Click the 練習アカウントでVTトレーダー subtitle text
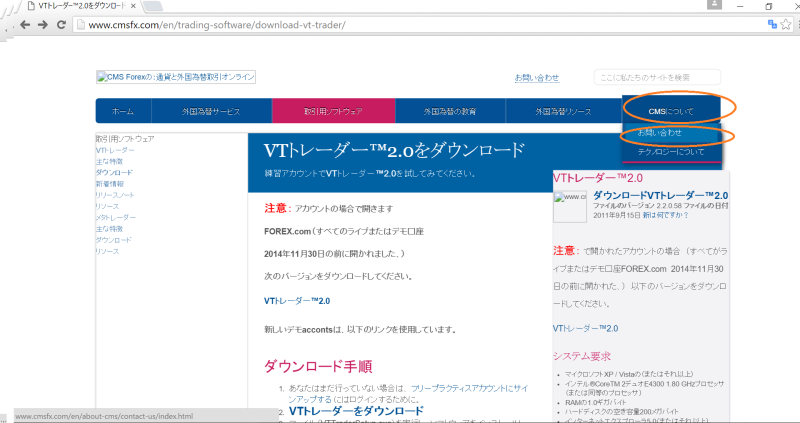The height and width of the screenshot is (423, 800). tap(370, 173)
